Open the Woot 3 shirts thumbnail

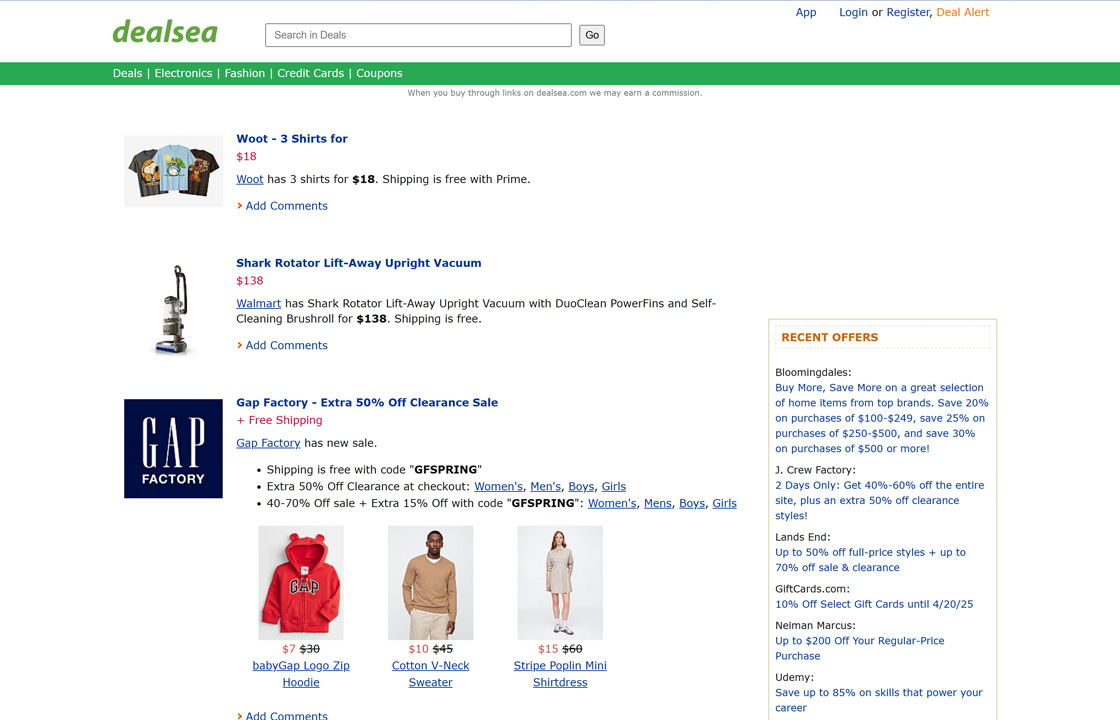(174, 171)
